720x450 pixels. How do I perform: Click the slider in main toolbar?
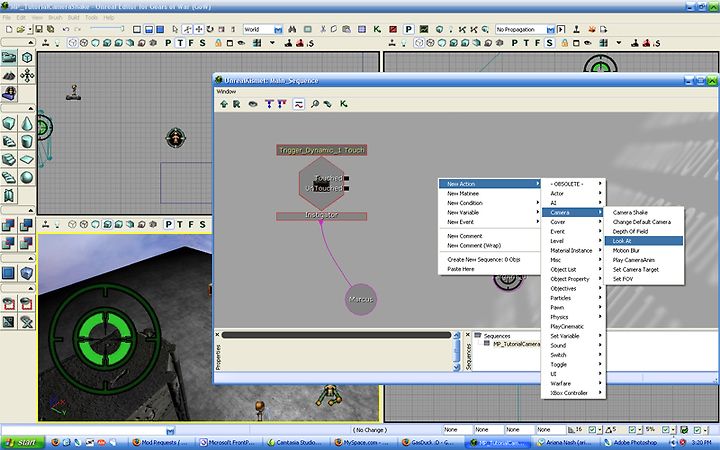pos(107,28)
